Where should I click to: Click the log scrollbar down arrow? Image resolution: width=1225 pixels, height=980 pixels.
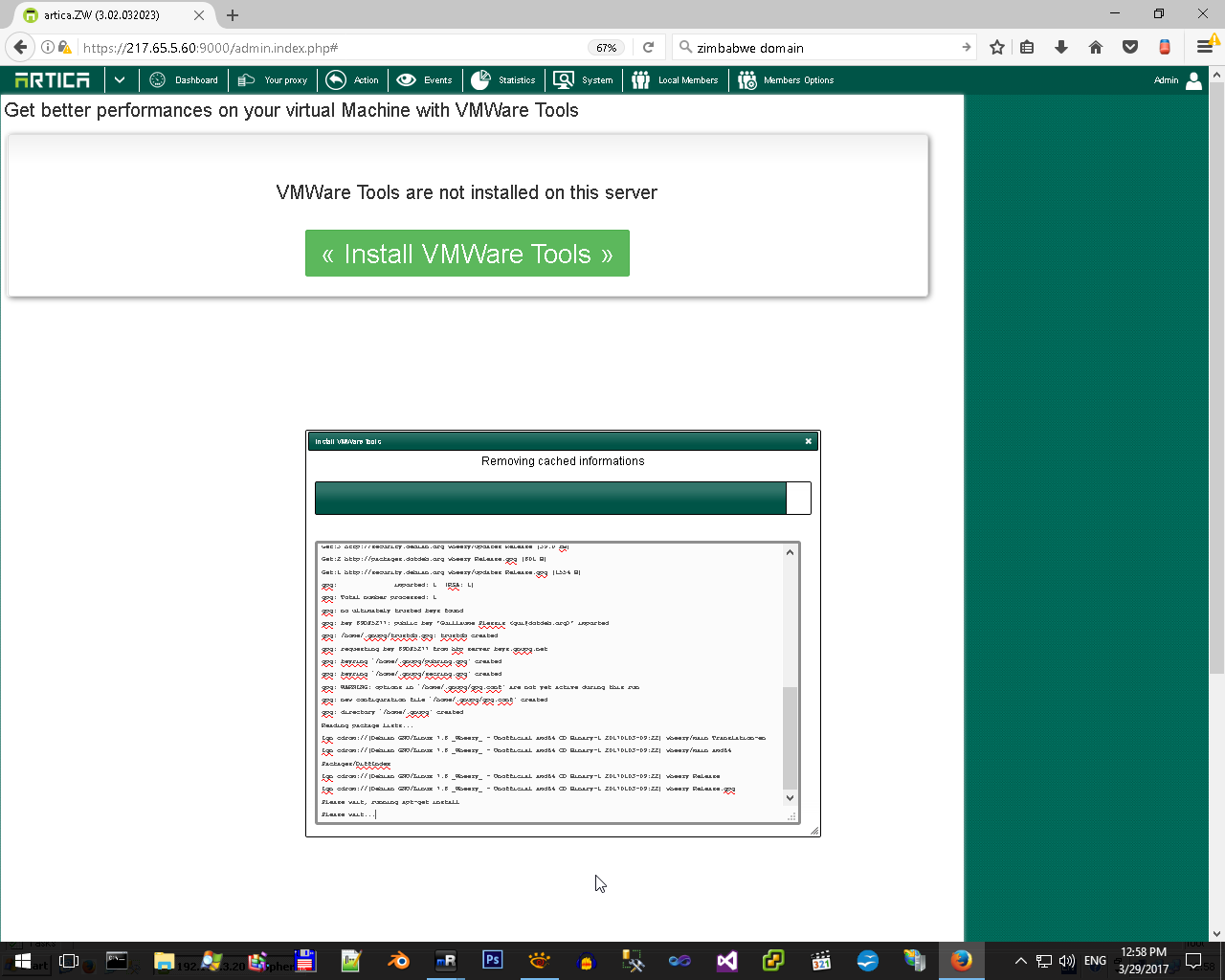(x=790, y=798)
